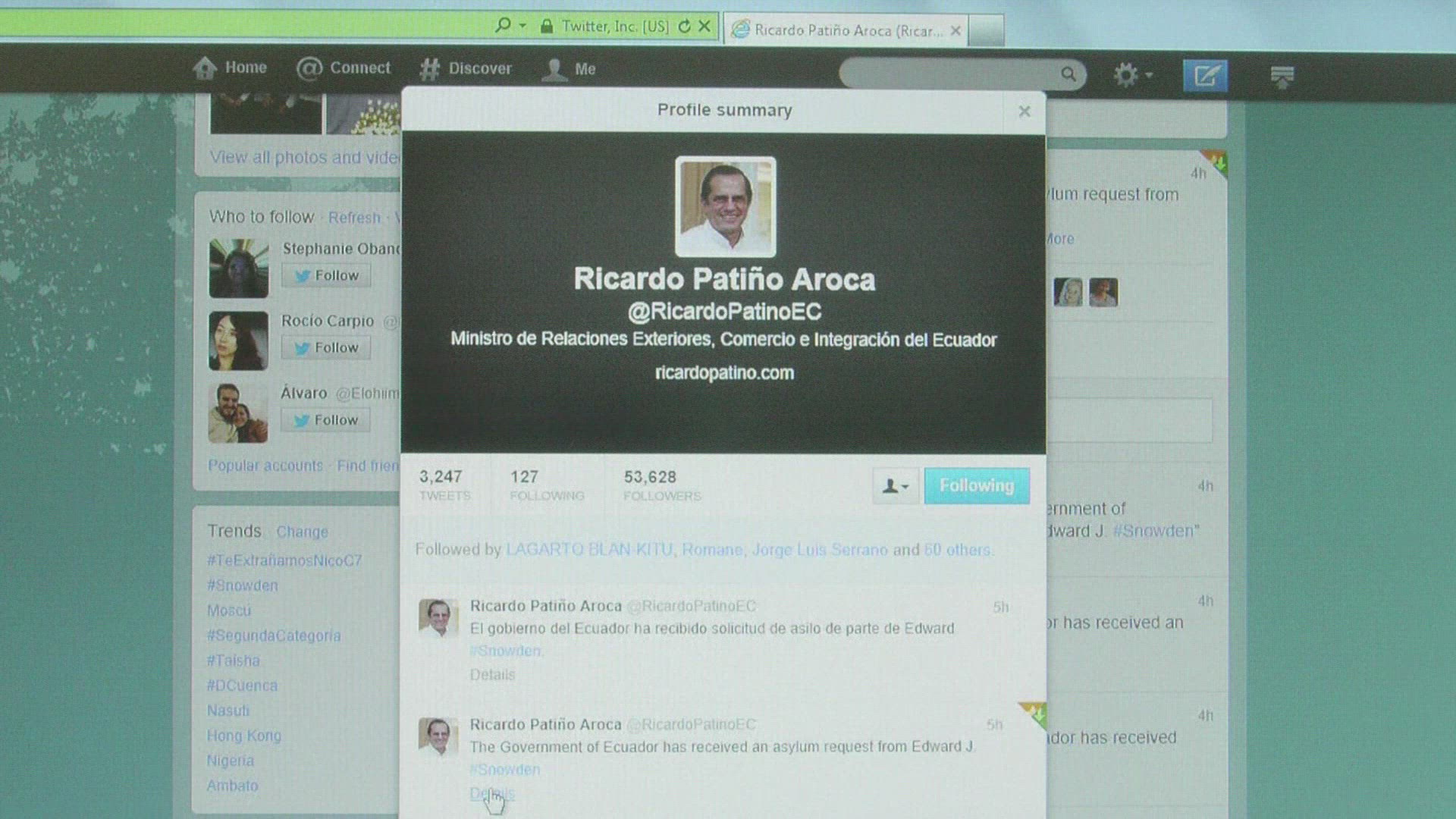Toggle the Following button for Ricardo Patiño

(x=976, y=485)
